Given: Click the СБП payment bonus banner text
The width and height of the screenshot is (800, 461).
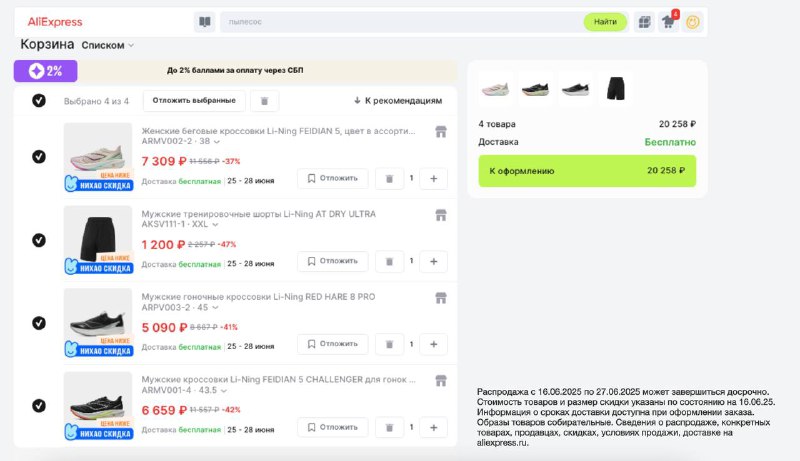Looking at the screenshot, I should pos(235,70).
